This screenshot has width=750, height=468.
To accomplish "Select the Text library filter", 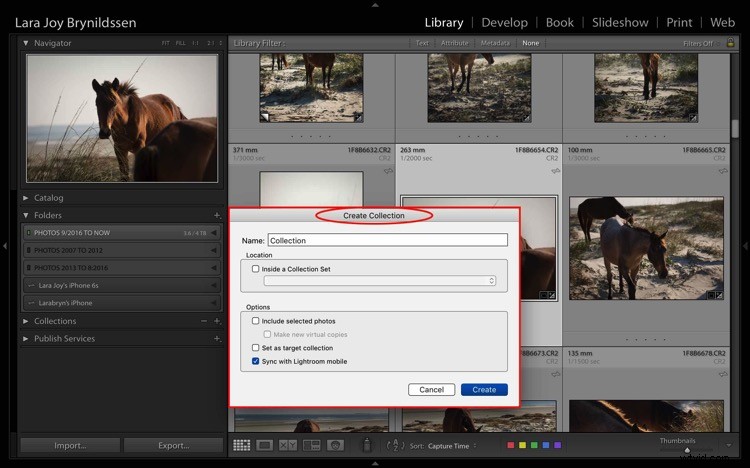I will point(422,43).
